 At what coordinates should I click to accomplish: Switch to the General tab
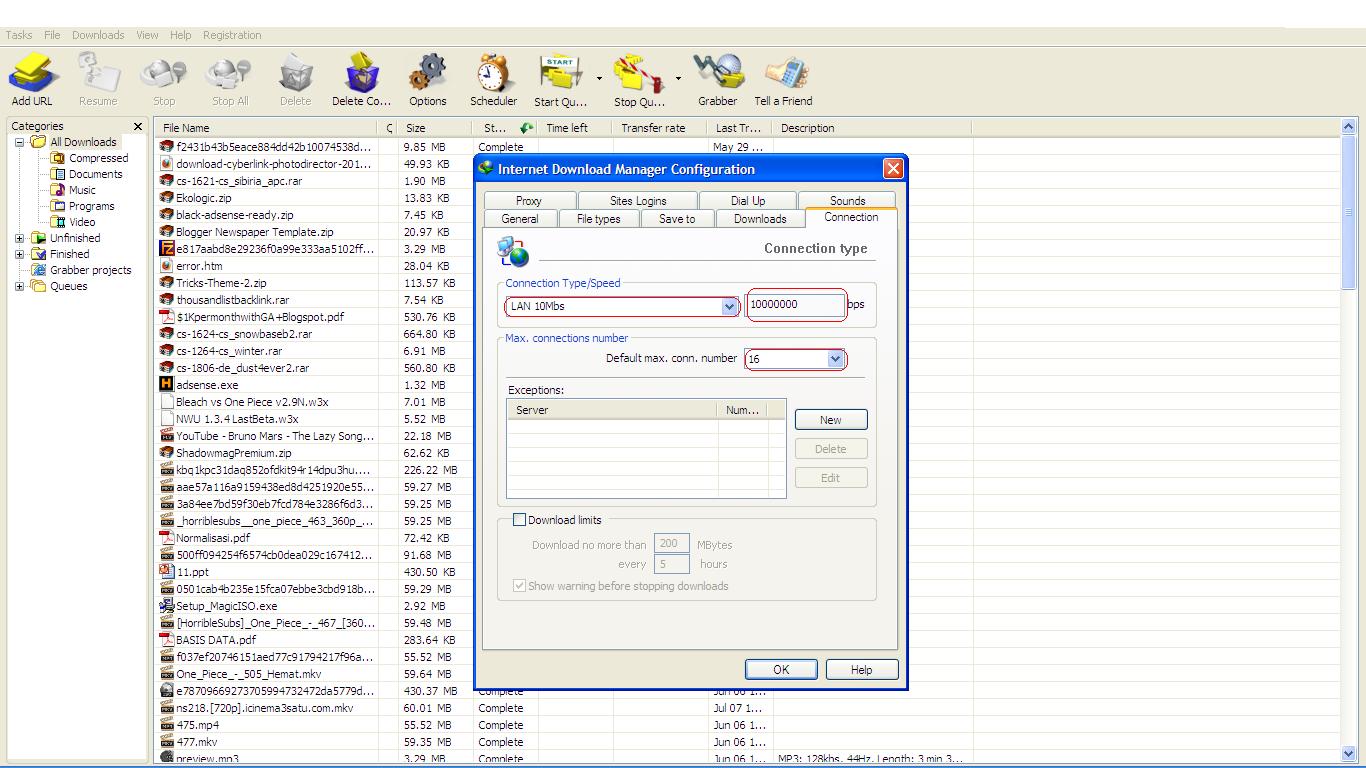520,219
